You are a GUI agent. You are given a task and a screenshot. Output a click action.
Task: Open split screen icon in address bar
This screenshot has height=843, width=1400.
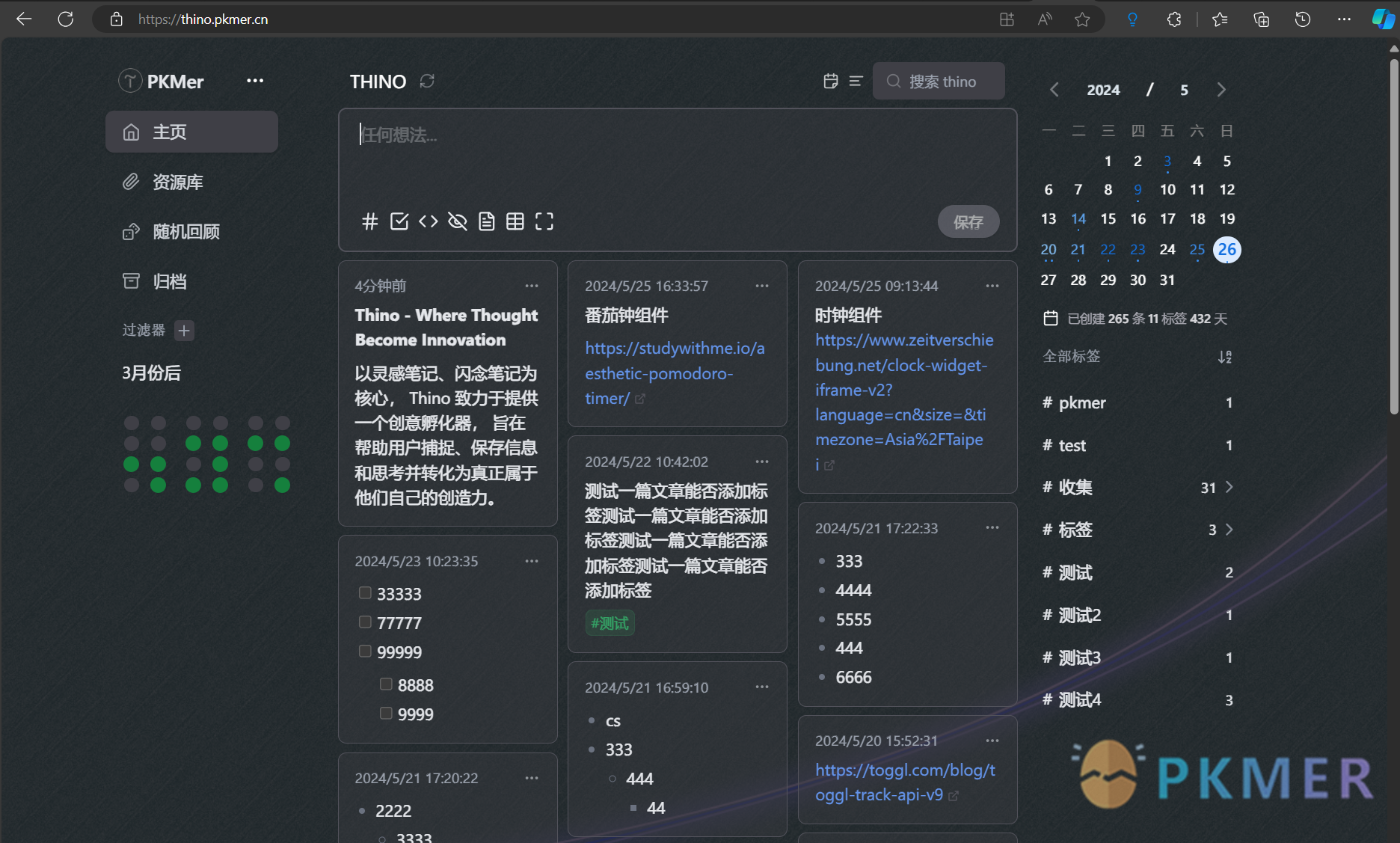tap(1007, 19)
